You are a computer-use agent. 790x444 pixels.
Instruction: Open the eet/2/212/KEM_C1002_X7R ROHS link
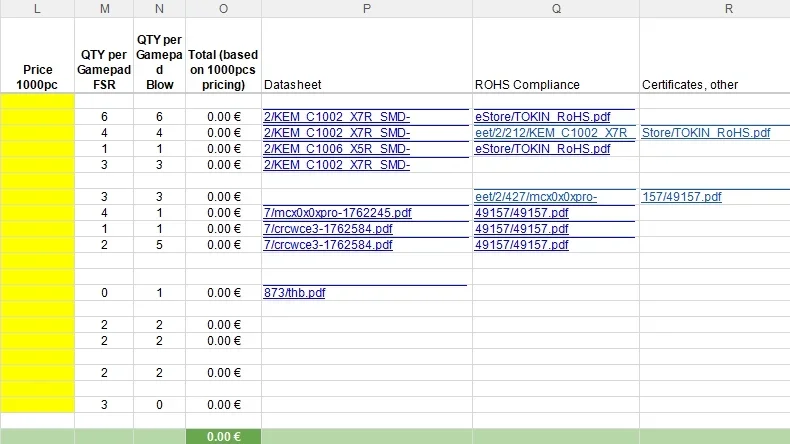[551, 133]
